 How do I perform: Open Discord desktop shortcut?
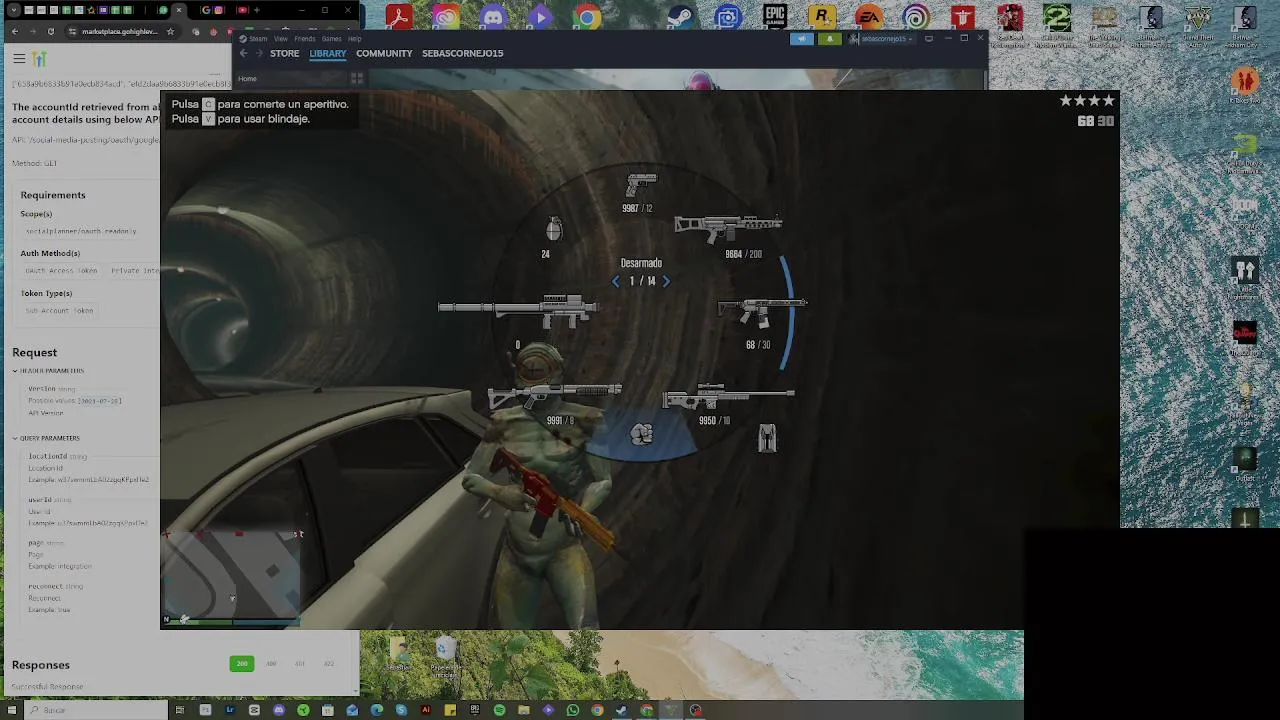pyautogui.click(x=493, y=17)
